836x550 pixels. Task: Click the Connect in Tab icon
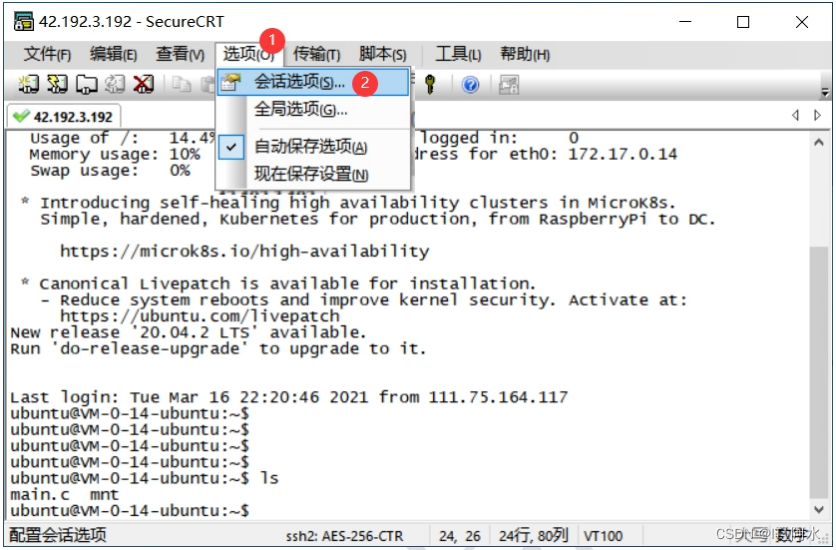[x=86, y=84]
